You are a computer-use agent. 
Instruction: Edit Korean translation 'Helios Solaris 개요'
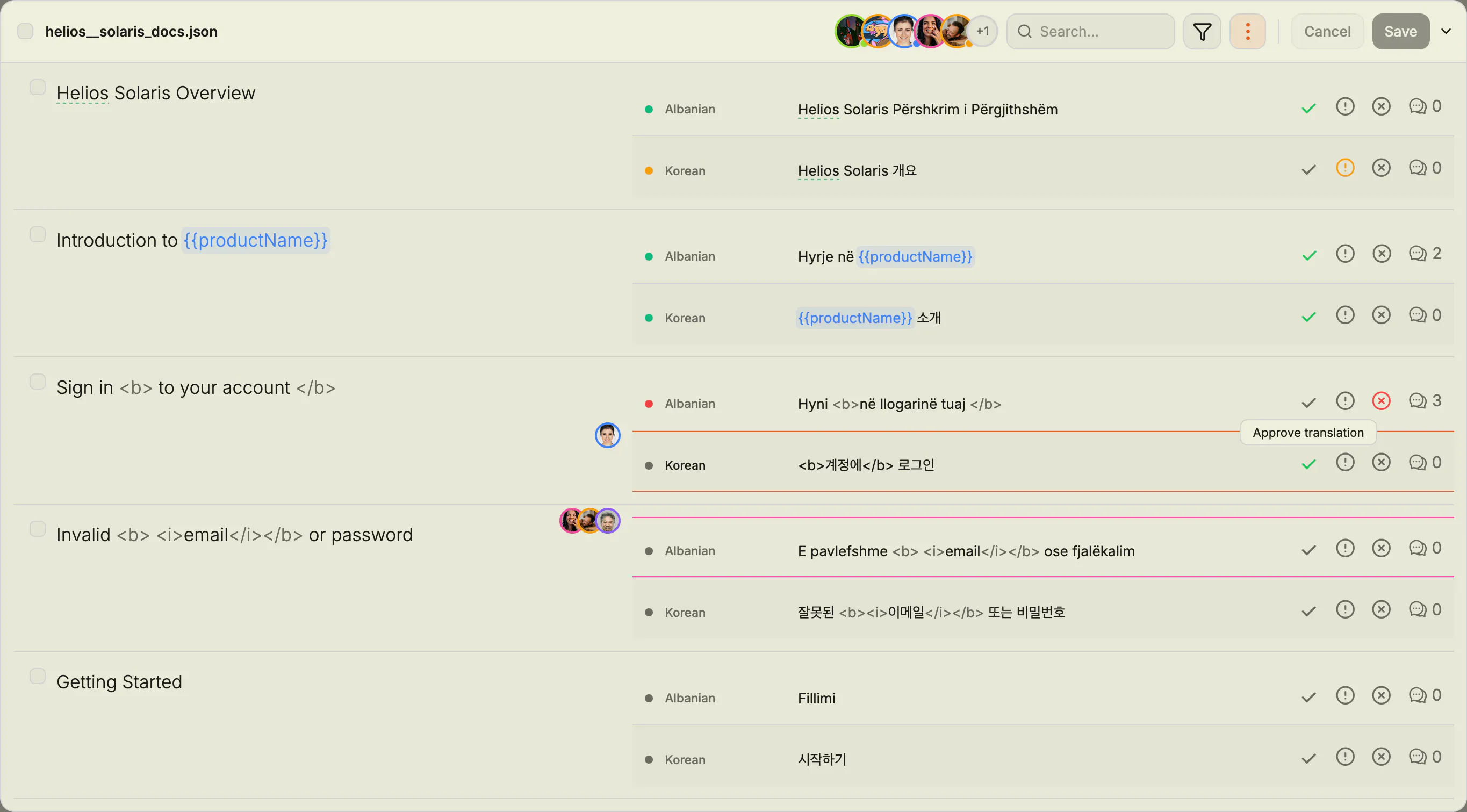point(857,170)
